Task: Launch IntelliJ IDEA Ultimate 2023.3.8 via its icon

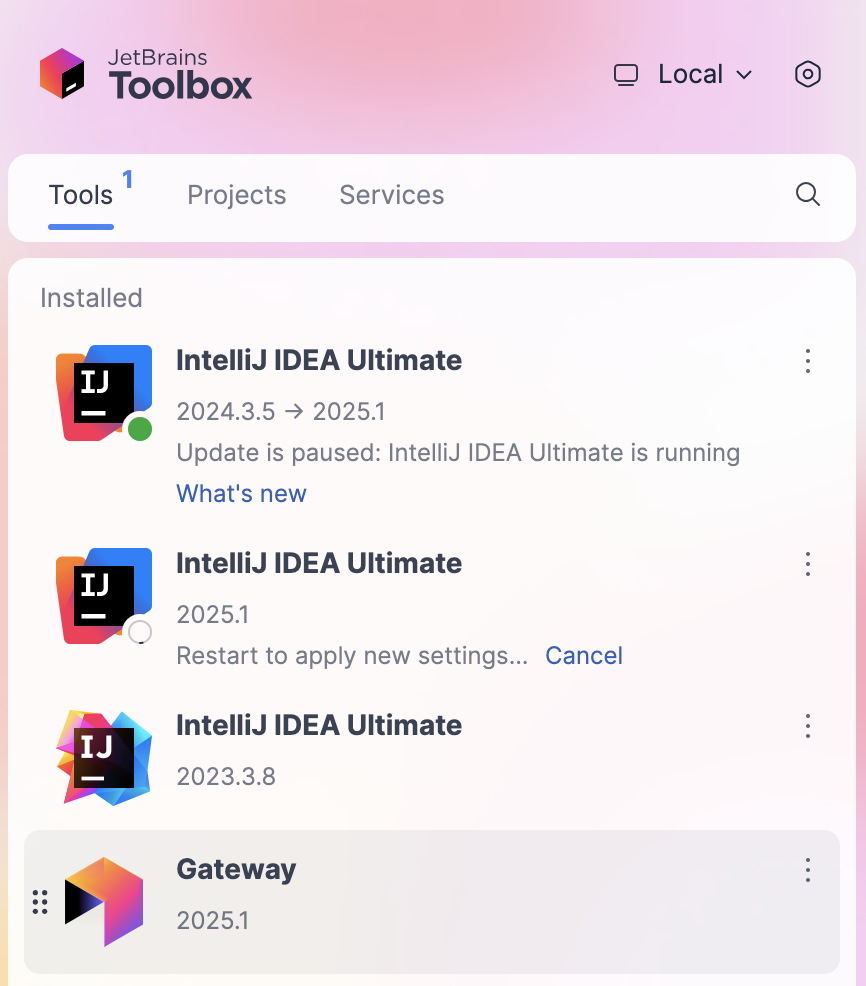Action: (x=104, y=757)
